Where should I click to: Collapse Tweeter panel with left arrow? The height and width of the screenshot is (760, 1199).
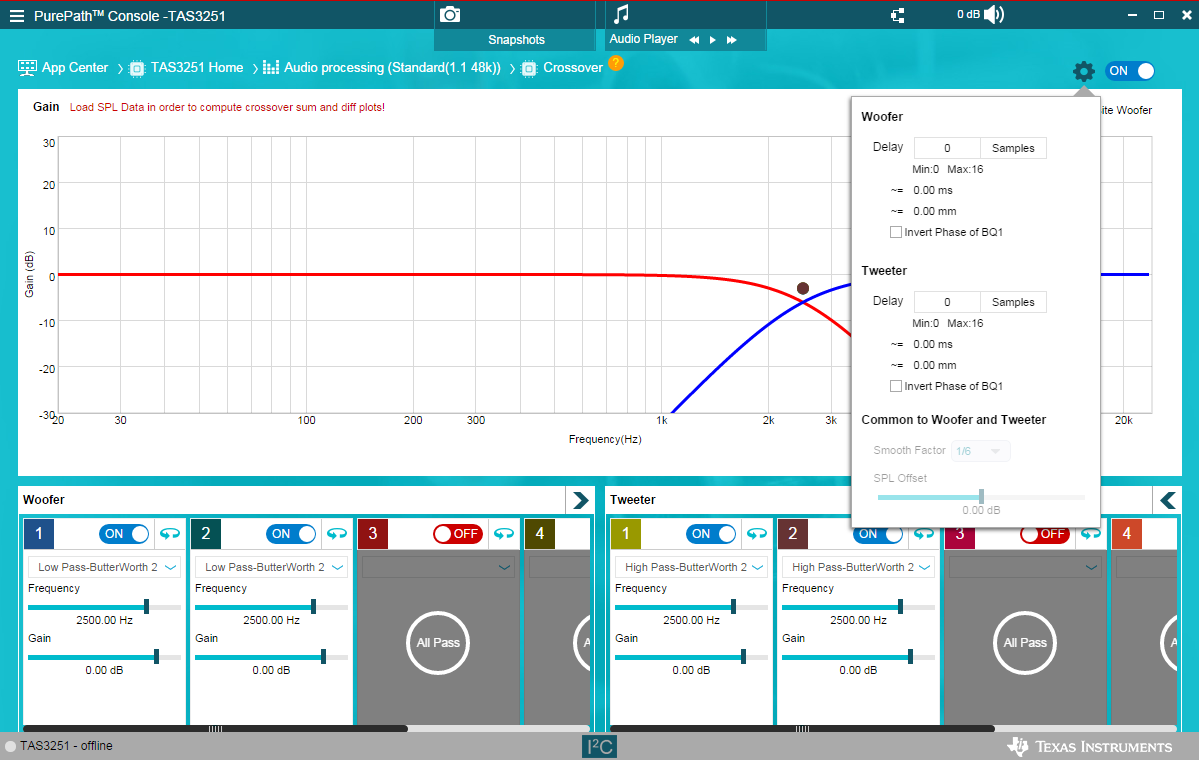pos(1168,500)
